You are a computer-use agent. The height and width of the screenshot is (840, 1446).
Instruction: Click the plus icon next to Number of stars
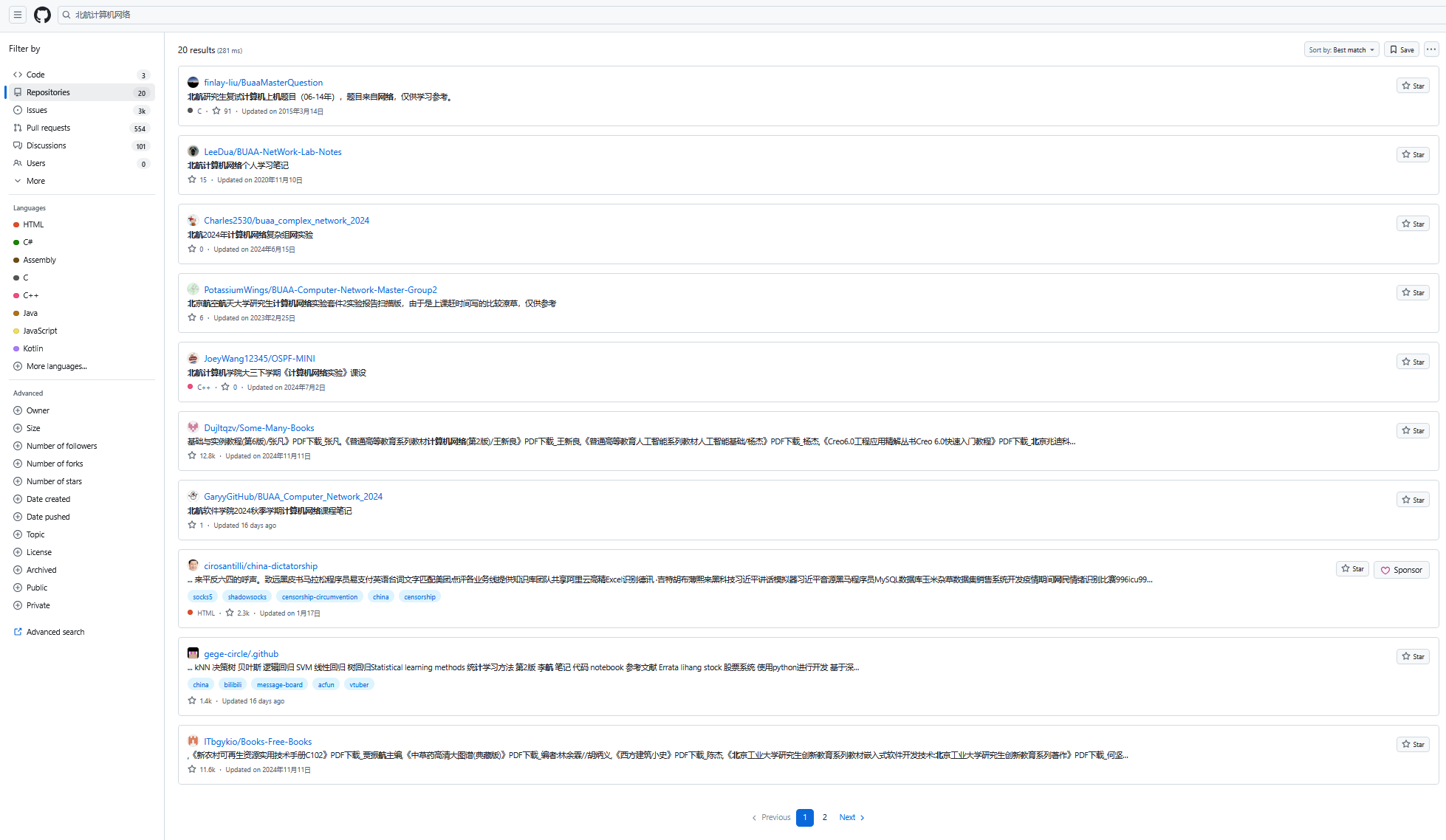18,481
